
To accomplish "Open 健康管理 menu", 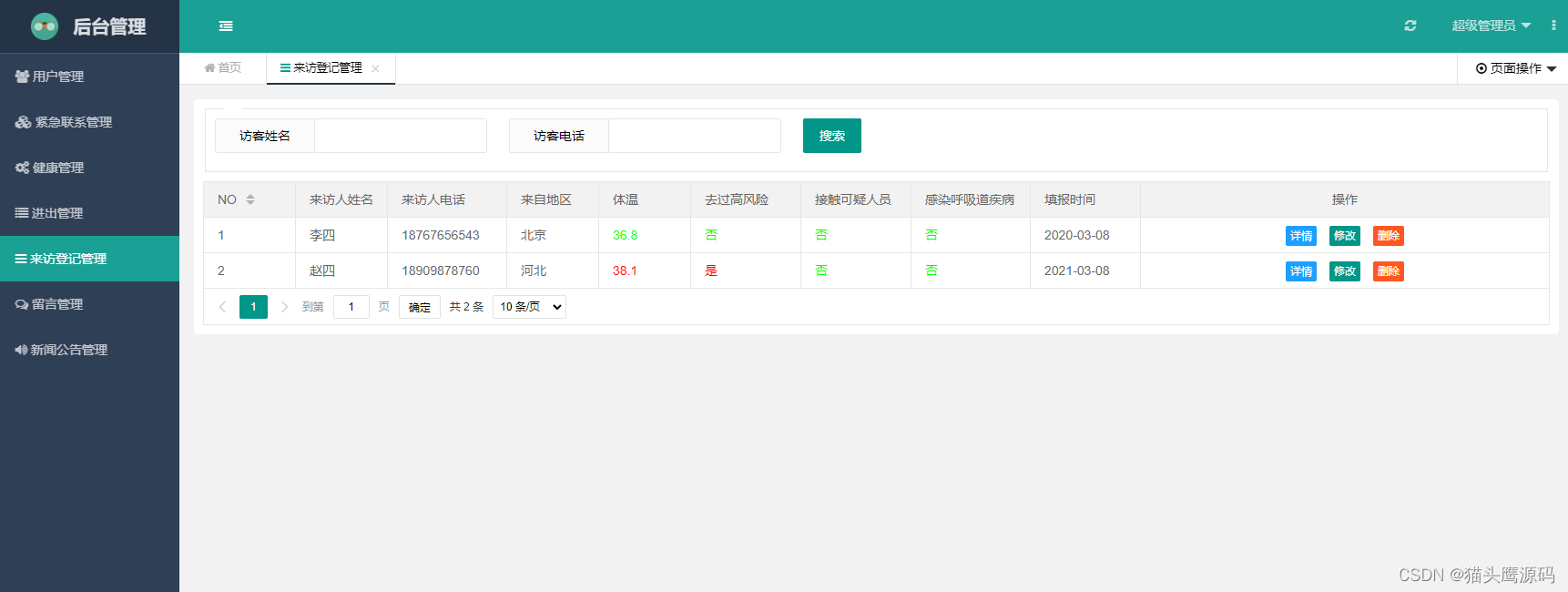I will tap(89, 168).
